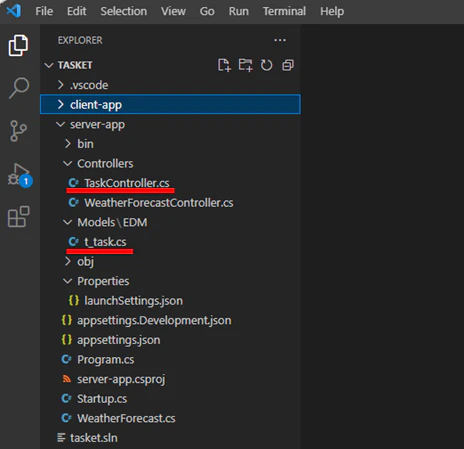The height and width of the screenshot is (449, 464).
Task: Select the server-app folder name
Action: [97, 124]
